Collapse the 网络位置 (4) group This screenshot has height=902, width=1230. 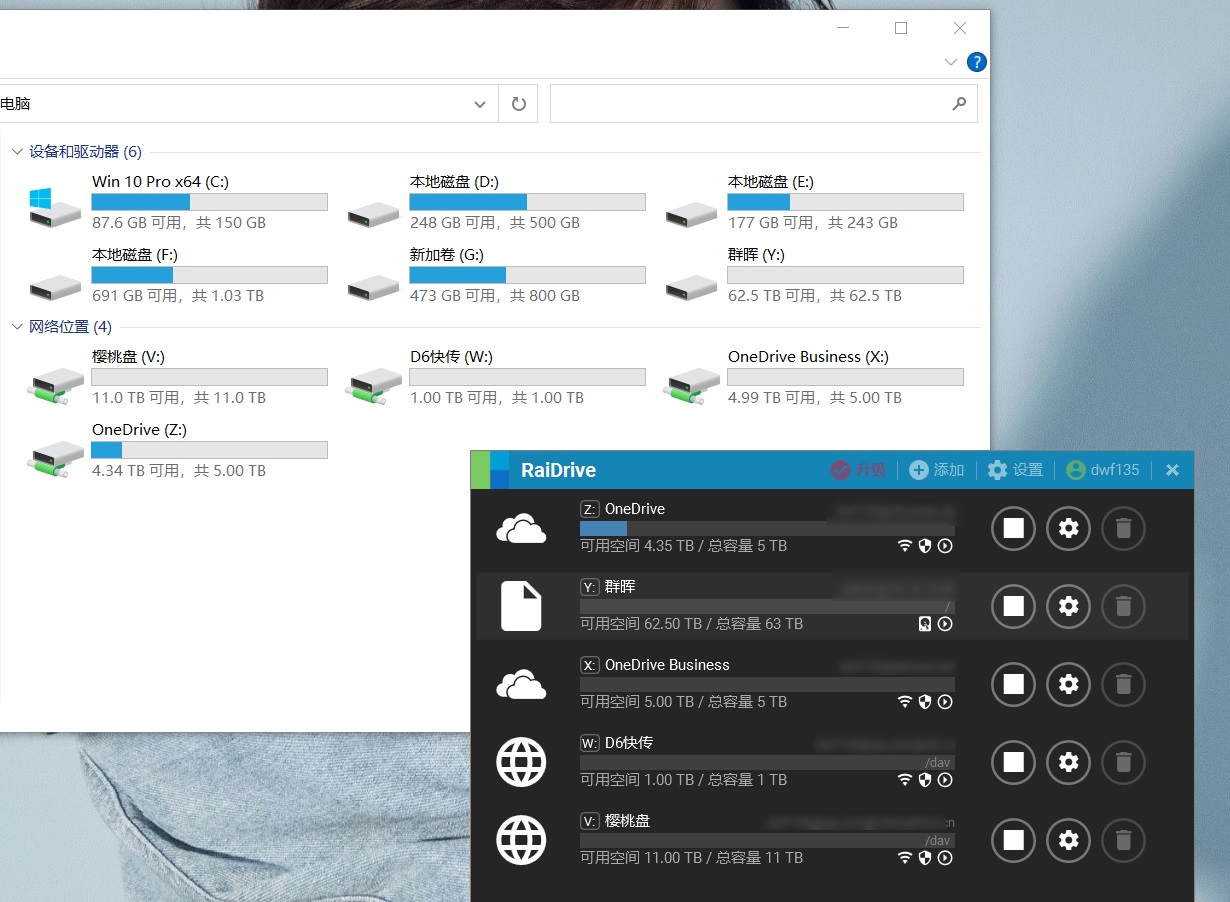tap(17, 327)
